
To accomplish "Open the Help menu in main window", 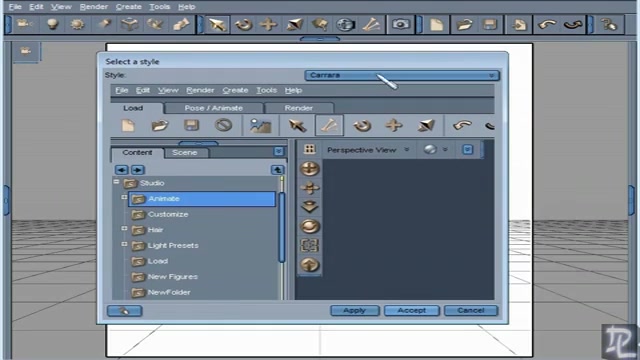I will 187,7.
